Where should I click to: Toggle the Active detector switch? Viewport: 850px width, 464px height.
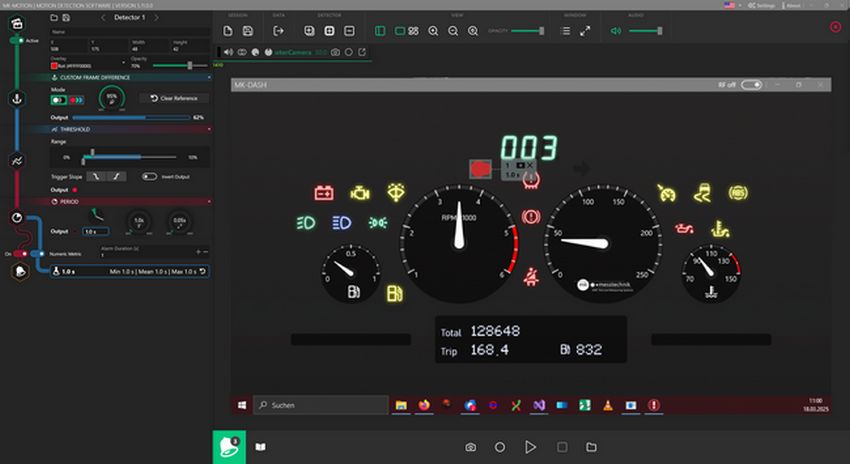pyautogui.click(x=17, y=40)
